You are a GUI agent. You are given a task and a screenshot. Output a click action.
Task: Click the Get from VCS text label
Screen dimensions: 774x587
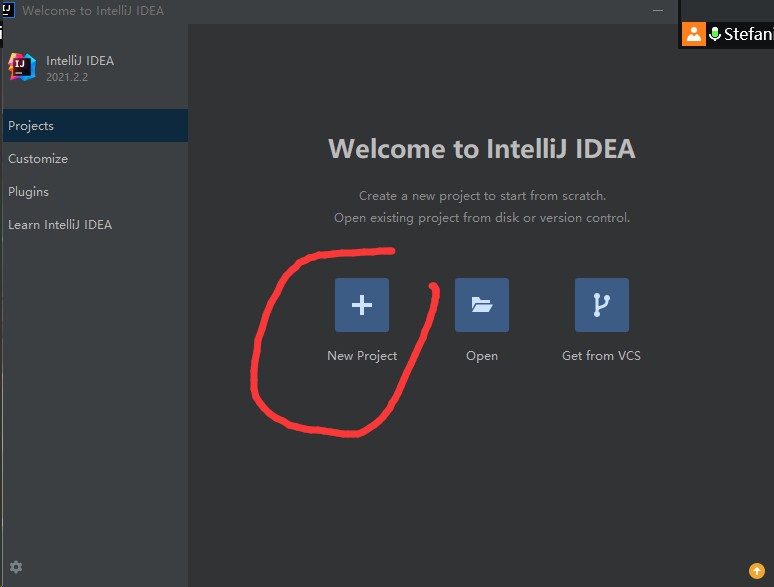point(601,356)
